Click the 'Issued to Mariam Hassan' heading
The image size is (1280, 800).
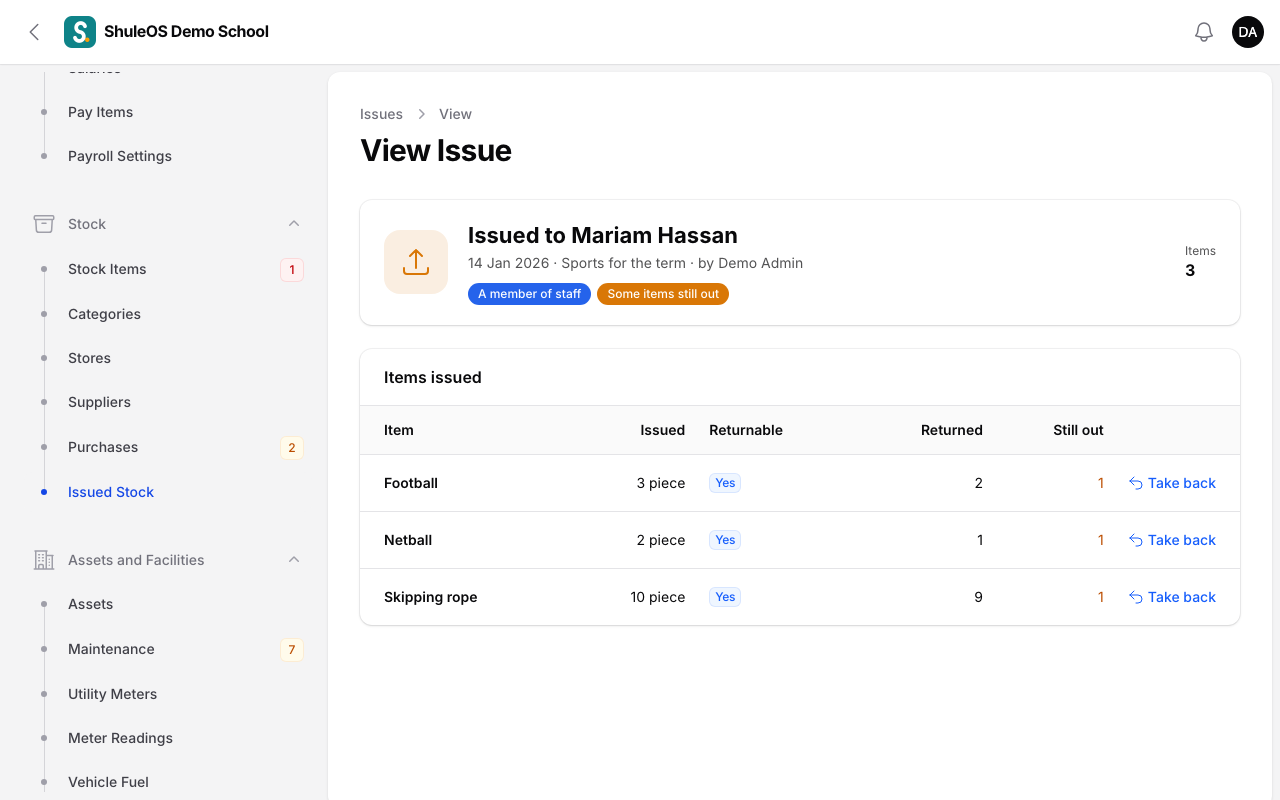603,235
